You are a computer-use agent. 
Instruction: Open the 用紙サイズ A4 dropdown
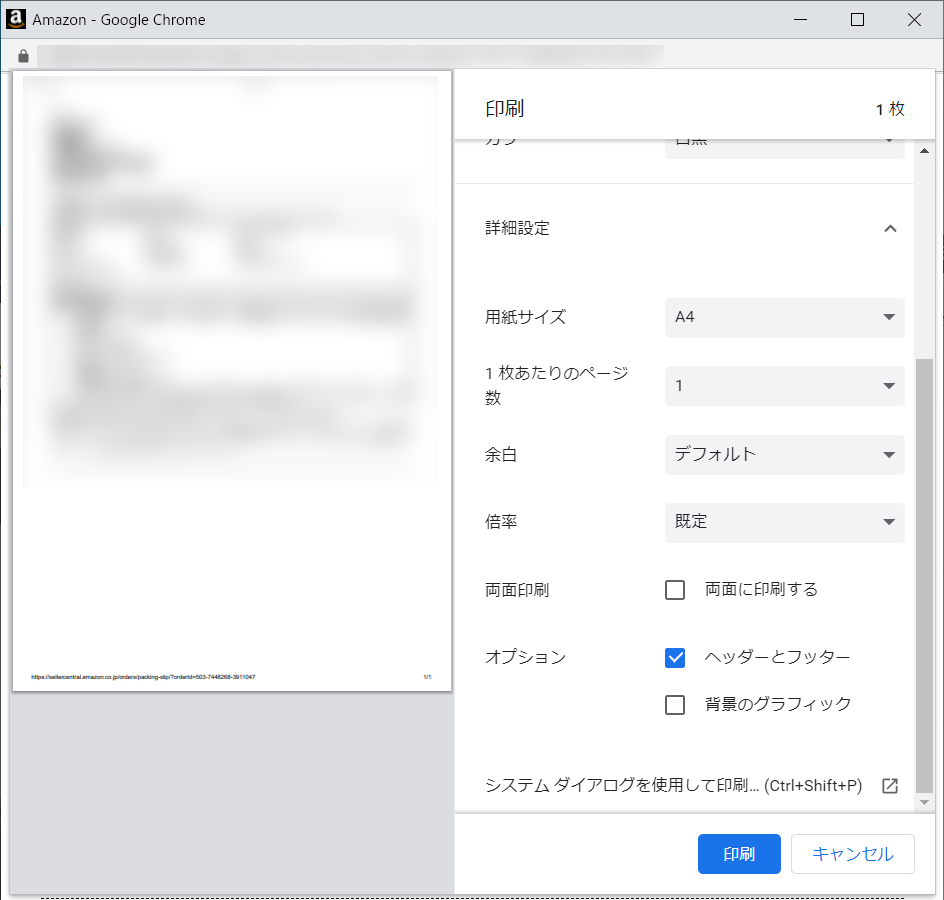tap(784, 317)
